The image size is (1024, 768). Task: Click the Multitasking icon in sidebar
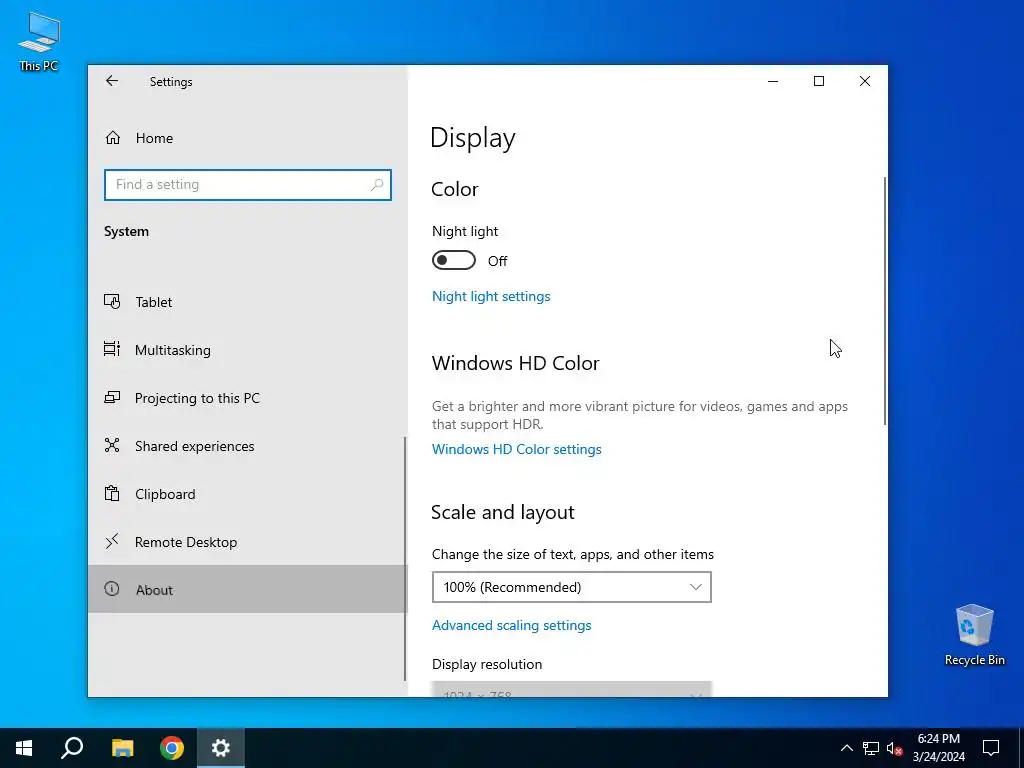pyautogui.click(x=112, y=349)
